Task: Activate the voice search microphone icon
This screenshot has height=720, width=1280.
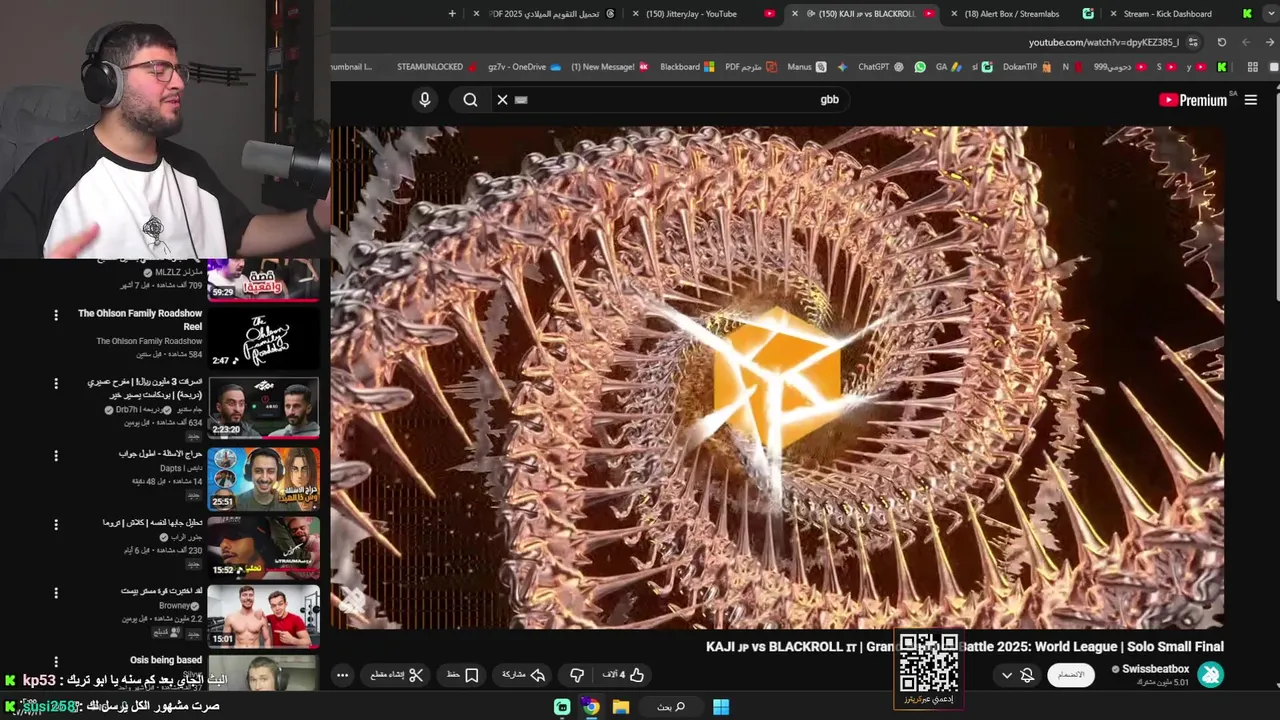Action: 425,100
